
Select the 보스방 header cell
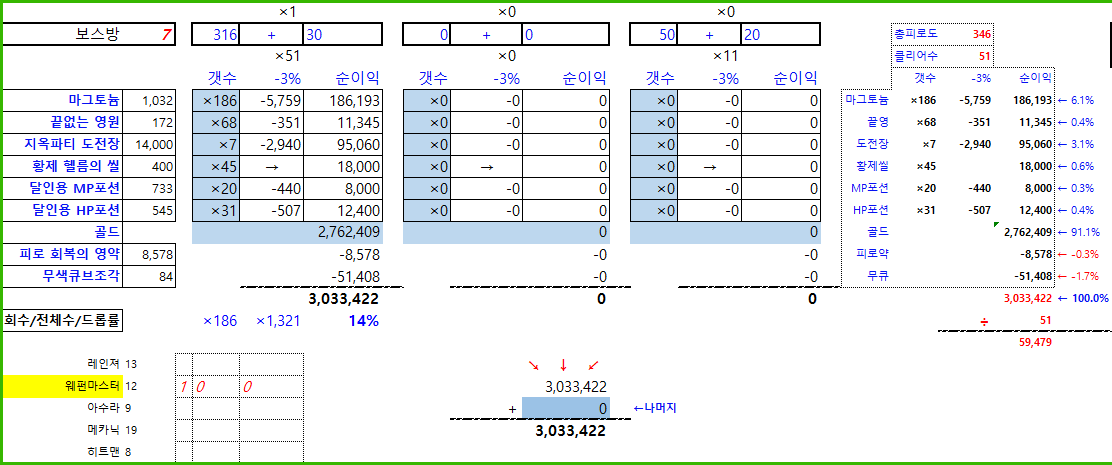(96, 35)
